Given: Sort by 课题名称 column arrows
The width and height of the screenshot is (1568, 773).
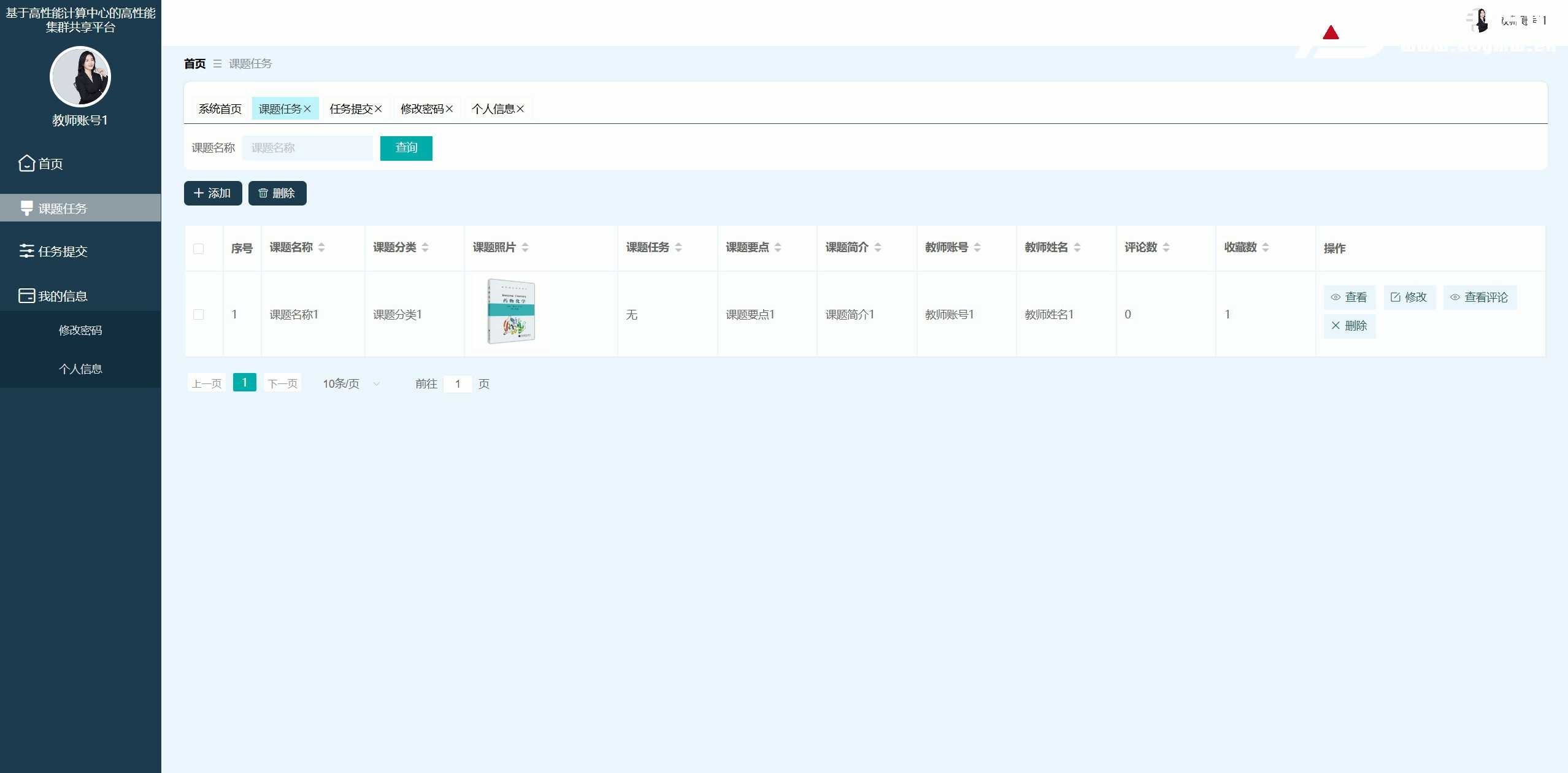Looking at the screenshot, I should (321, 247).
